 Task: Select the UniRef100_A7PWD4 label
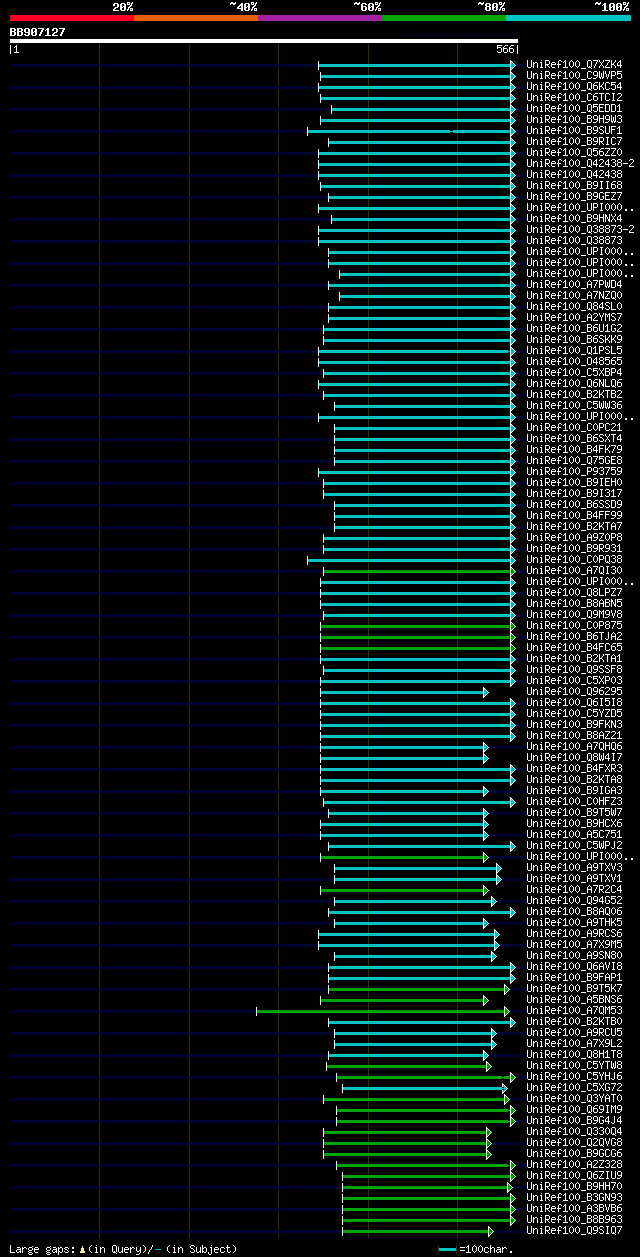574,285
